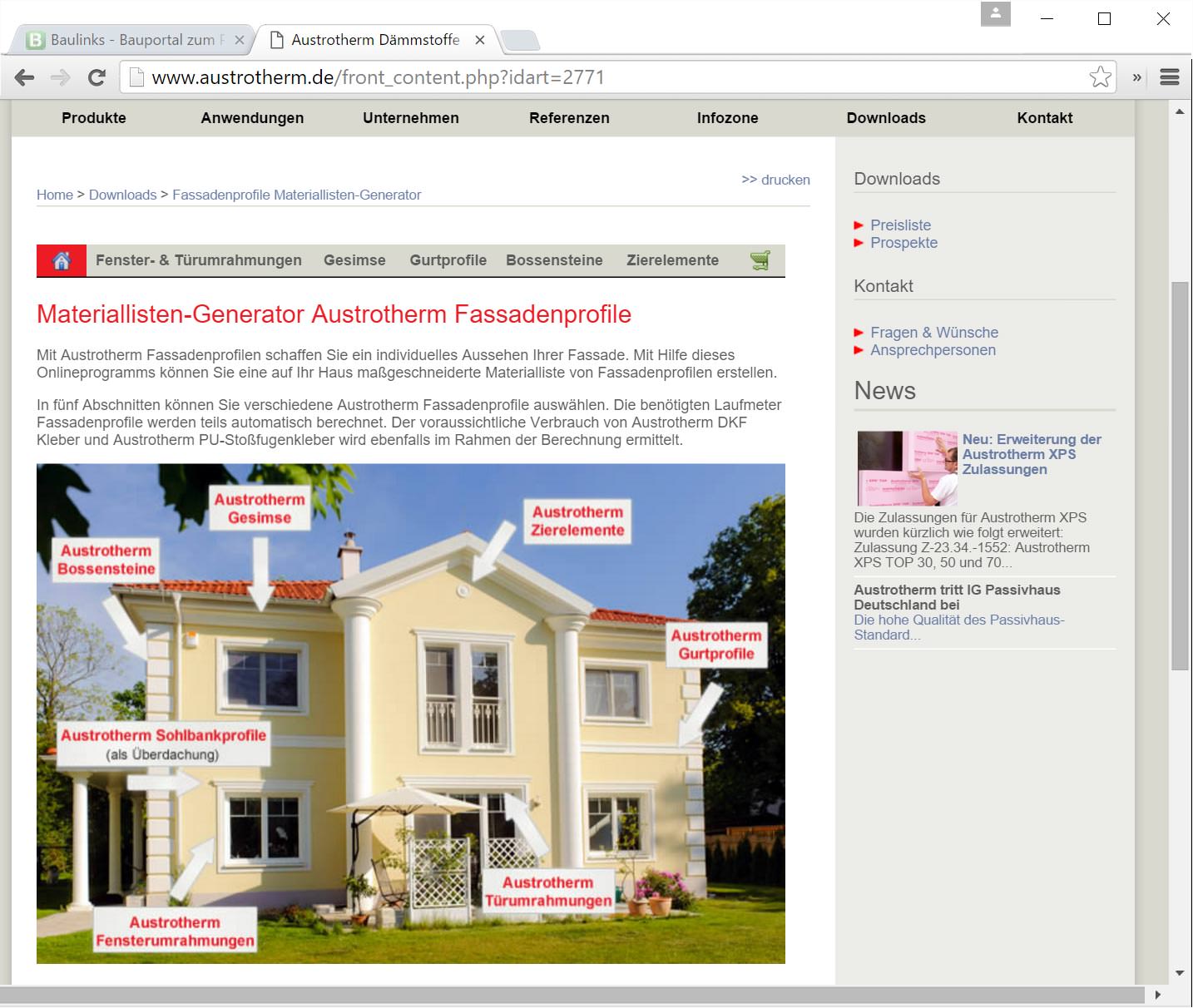Click Austrotherm Gurtprofile label on image

[x=716, y=645]
